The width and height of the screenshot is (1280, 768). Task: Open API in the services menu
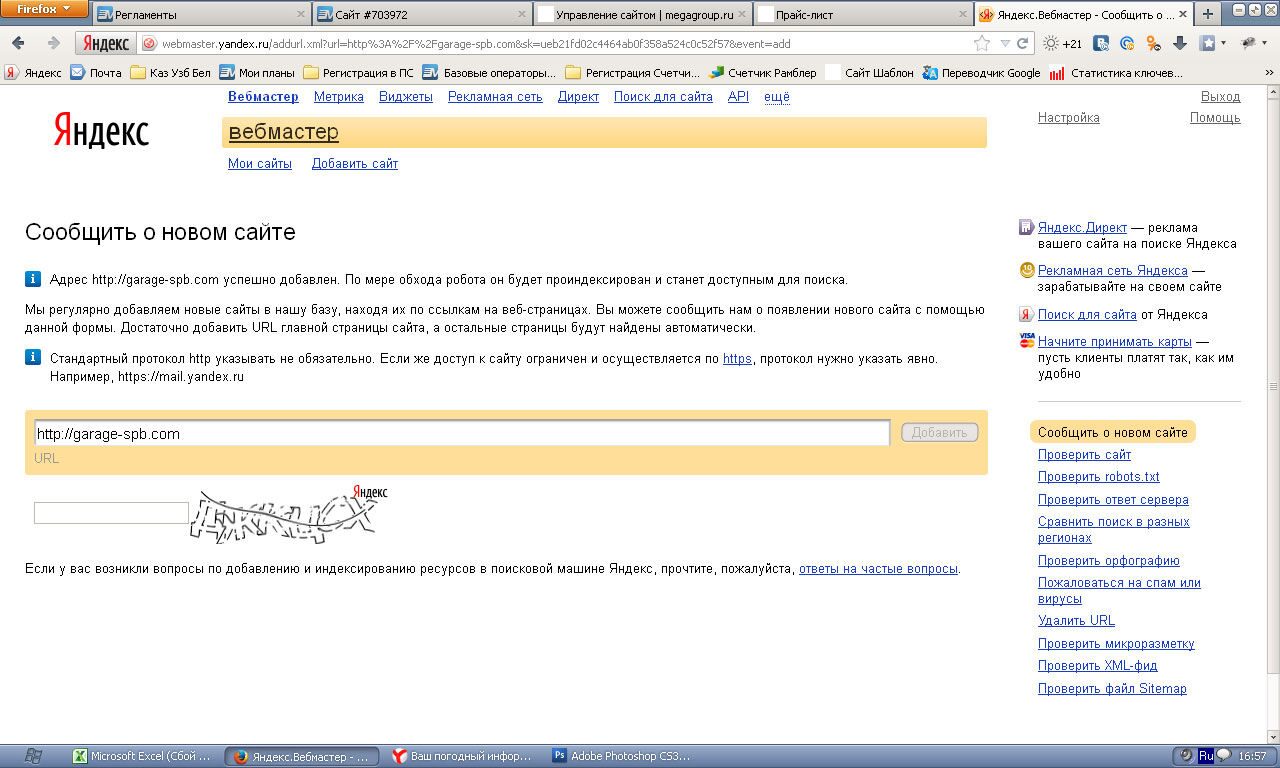tap(738, 96)
